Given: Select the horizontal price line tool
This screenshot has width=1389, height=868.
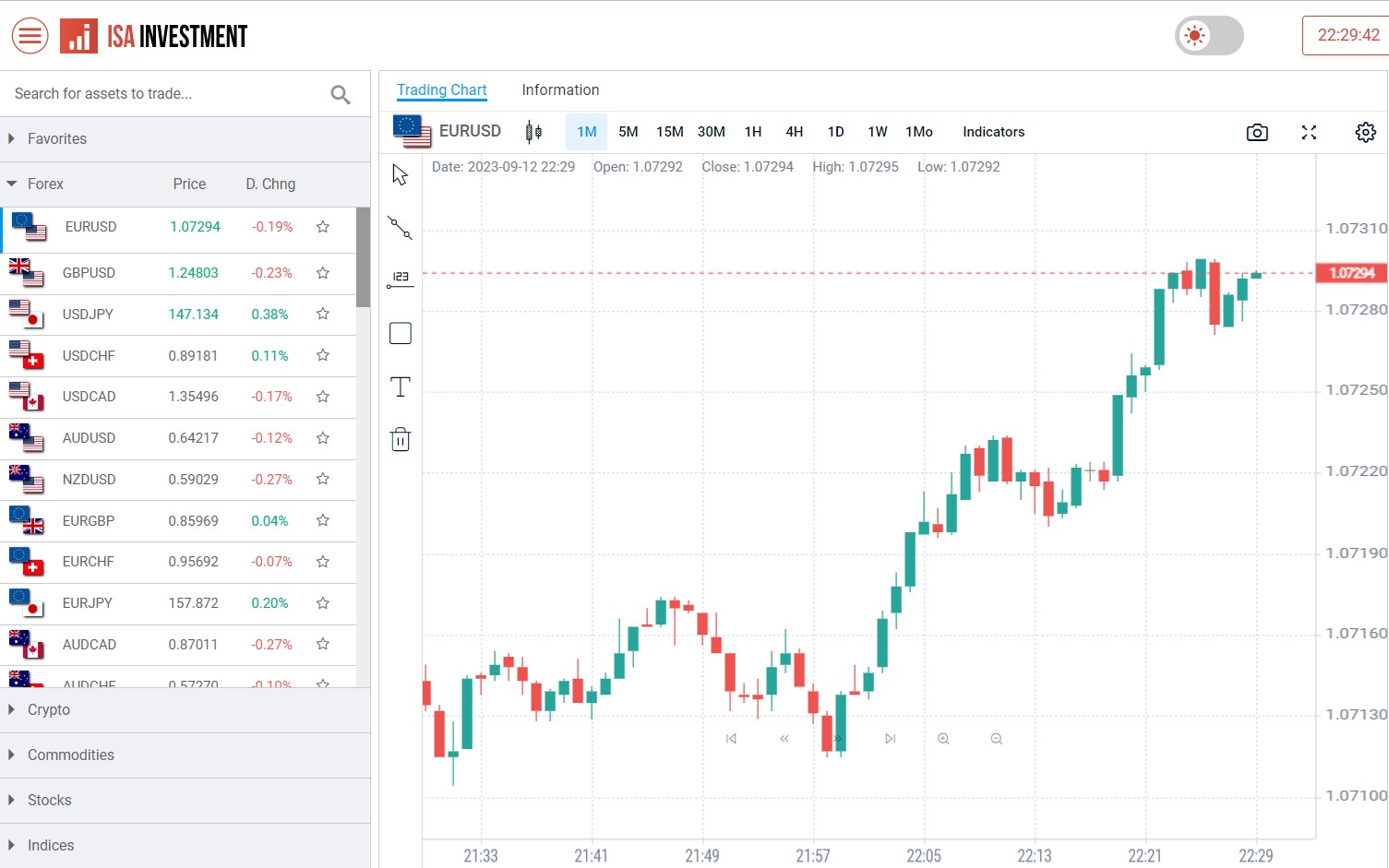Looking at the screenshot, I should 401,279.
